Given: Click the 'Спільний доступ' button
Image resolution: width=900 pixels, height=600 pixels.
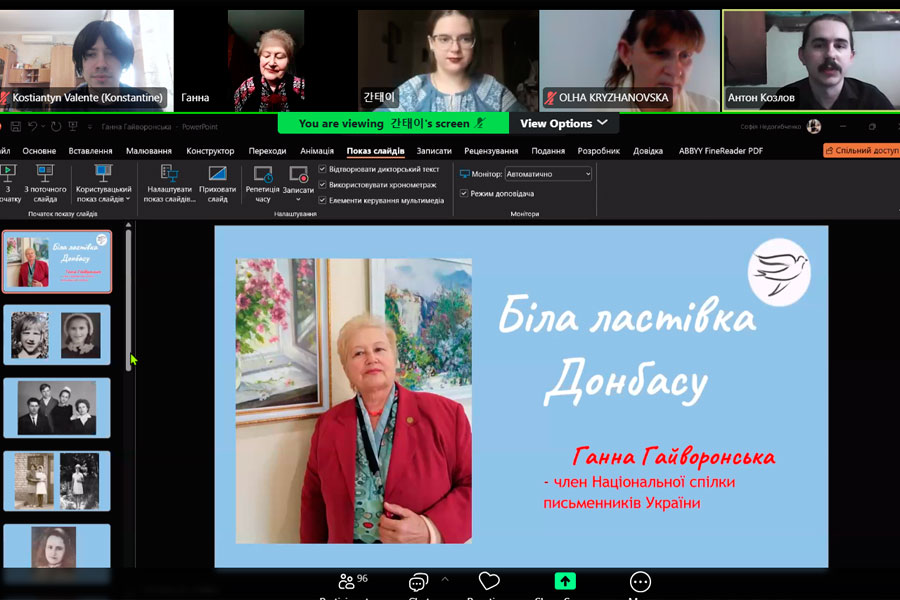Looking at the screenshot, I should (861, 151).
